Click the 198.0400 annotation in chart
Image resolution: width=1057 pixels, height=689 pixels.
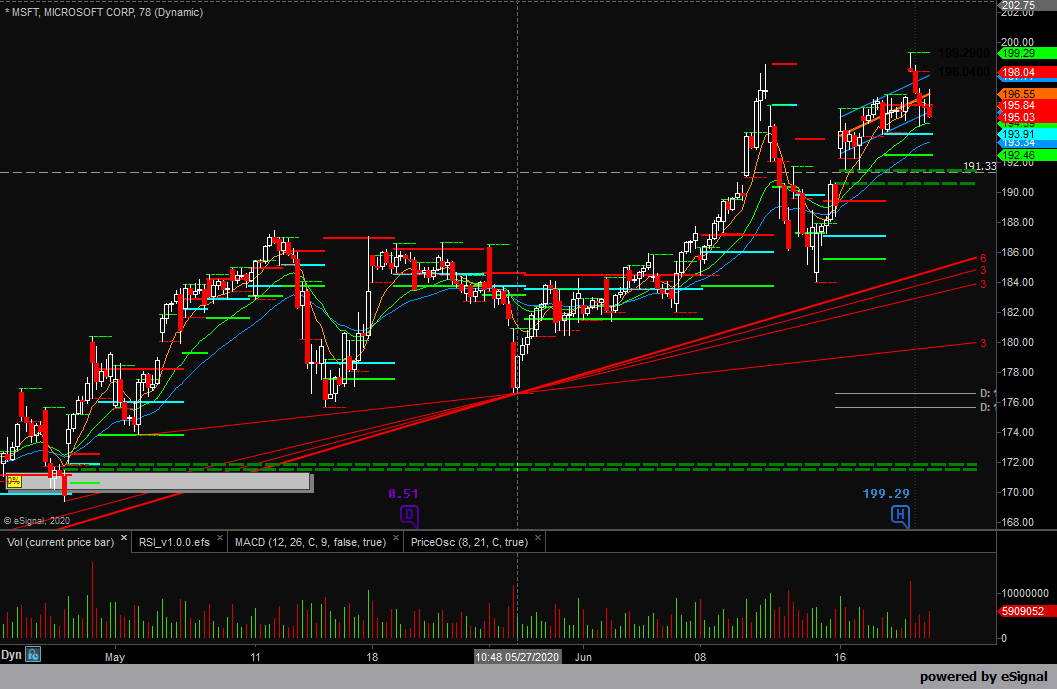pyautogui.click(x=964, y=71)
